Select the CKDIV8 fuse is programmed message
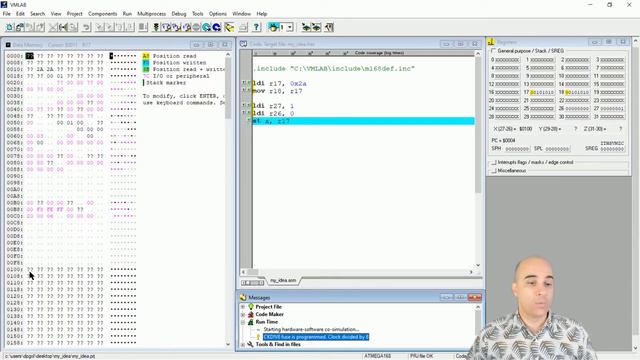This screenshot has width=640, height=360. click(x=316, y=337)
